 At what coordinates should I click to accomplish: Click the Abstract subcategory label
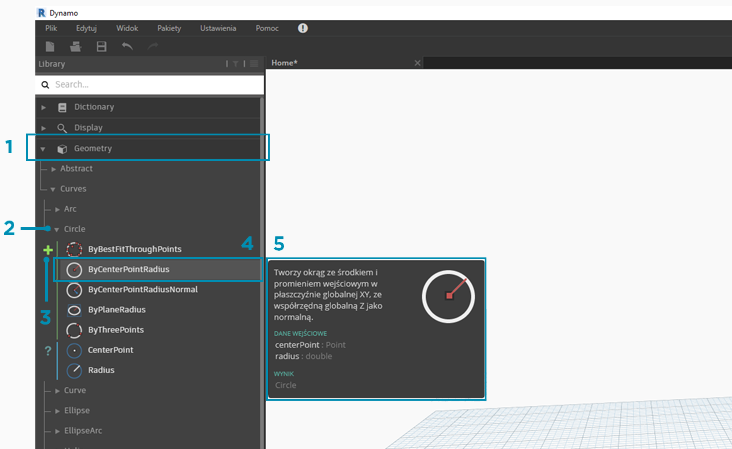pos(76,168)
